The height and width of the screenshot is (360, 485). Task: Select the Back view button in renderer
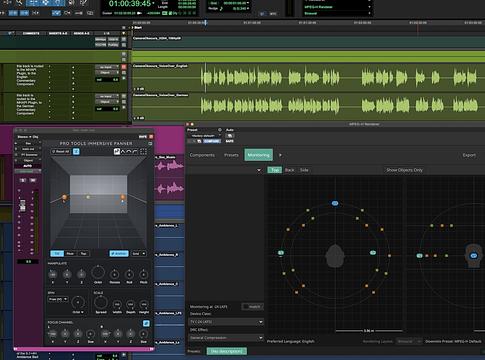(289, 170)
